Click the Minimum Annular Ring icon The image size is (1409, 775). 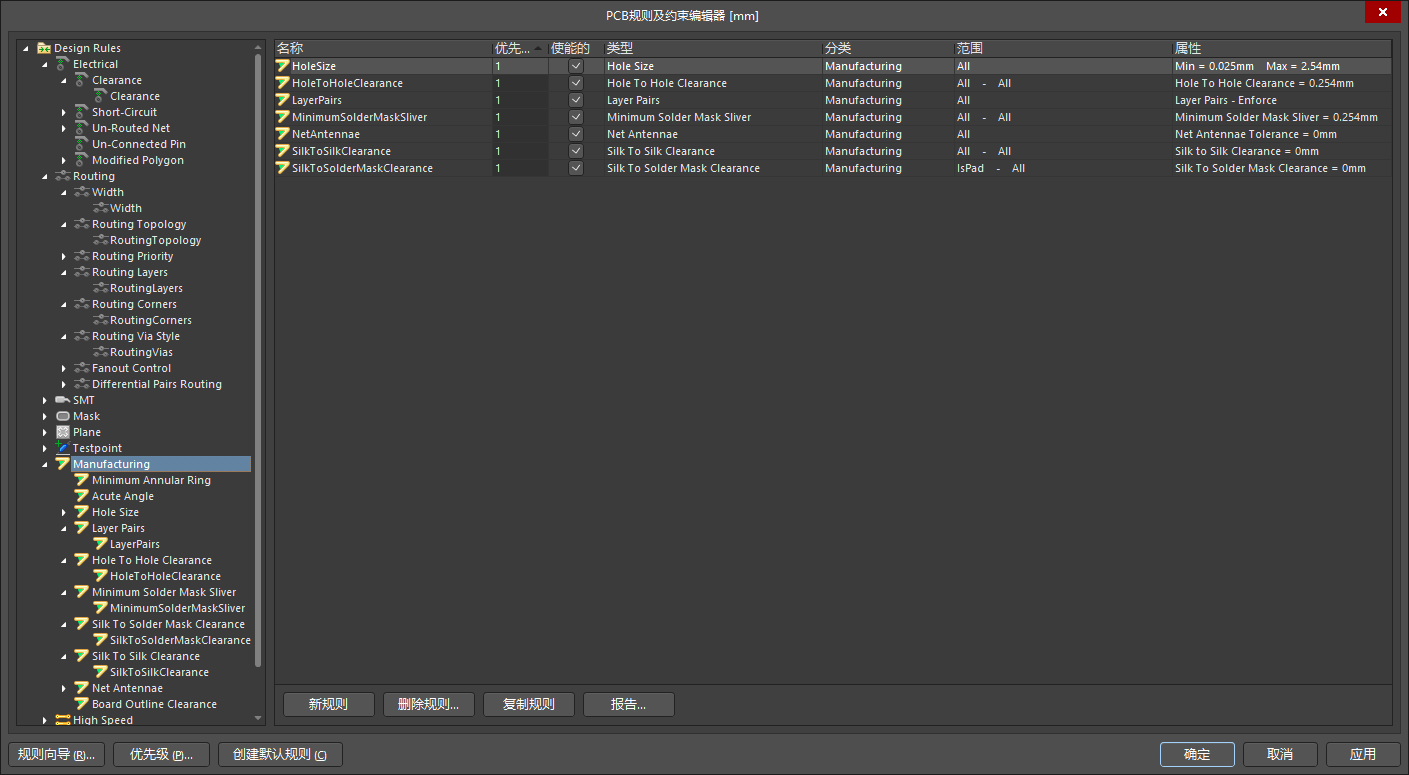pos(82,480)
